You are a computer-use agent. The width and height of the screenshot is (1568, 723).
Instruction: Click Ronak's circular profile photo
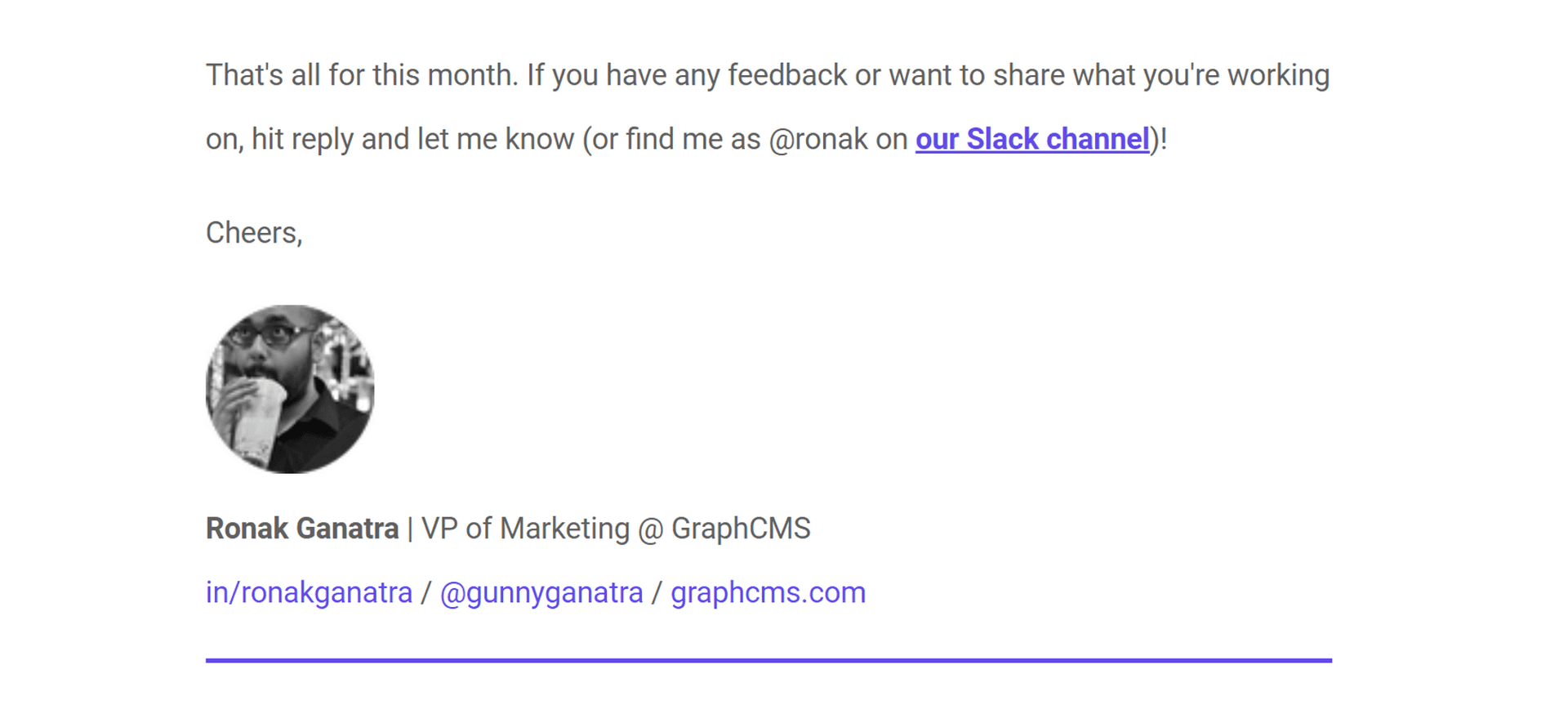(290, 389)
